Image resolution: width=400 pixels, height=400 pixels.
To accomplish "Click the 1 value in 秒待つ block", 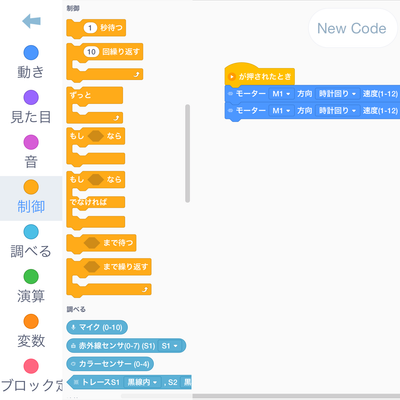I will coord(90,28).
